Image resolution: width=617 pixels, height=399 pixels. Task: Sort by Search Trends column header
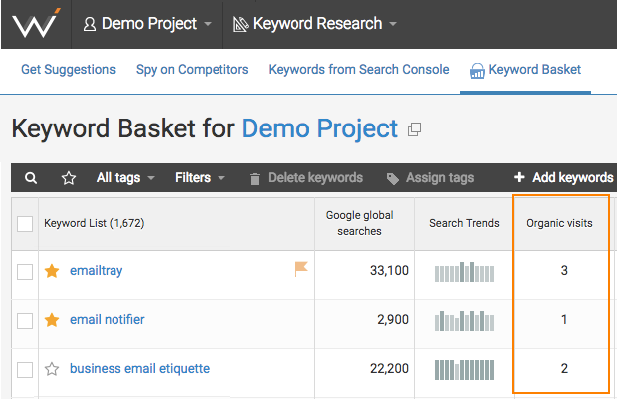(x=464, y=223)
